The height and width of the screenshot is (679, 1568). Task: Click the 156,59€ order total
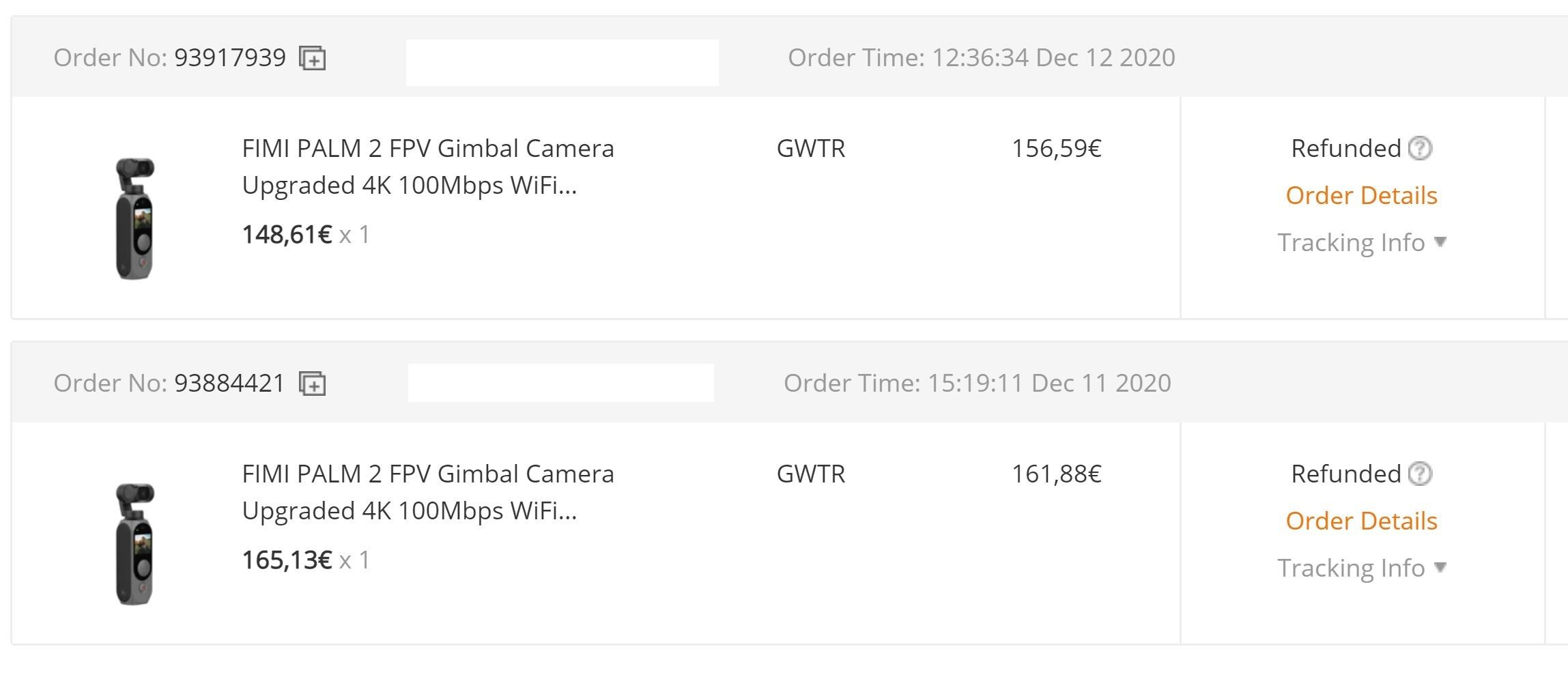click(1057, 148)
